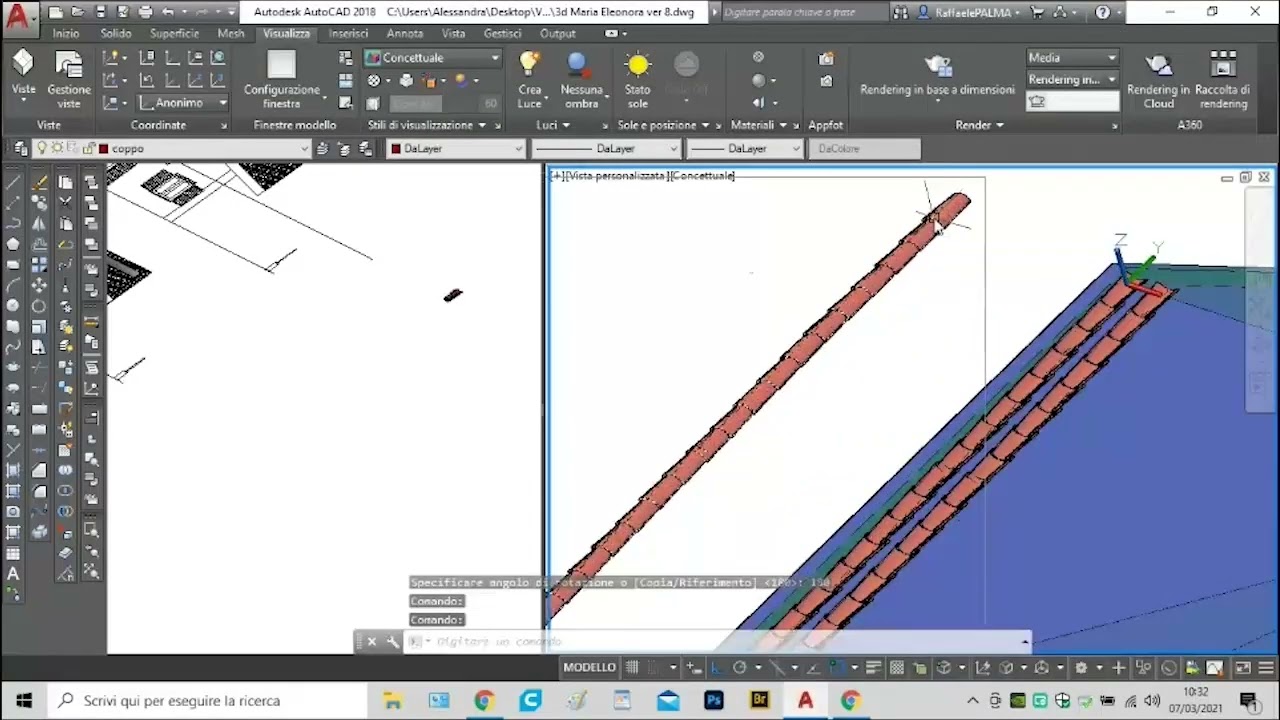Viewport: 1280px width, 720px height.
Task: Click the print icon in quick access toolbar
Action: [x=146, y=13]
